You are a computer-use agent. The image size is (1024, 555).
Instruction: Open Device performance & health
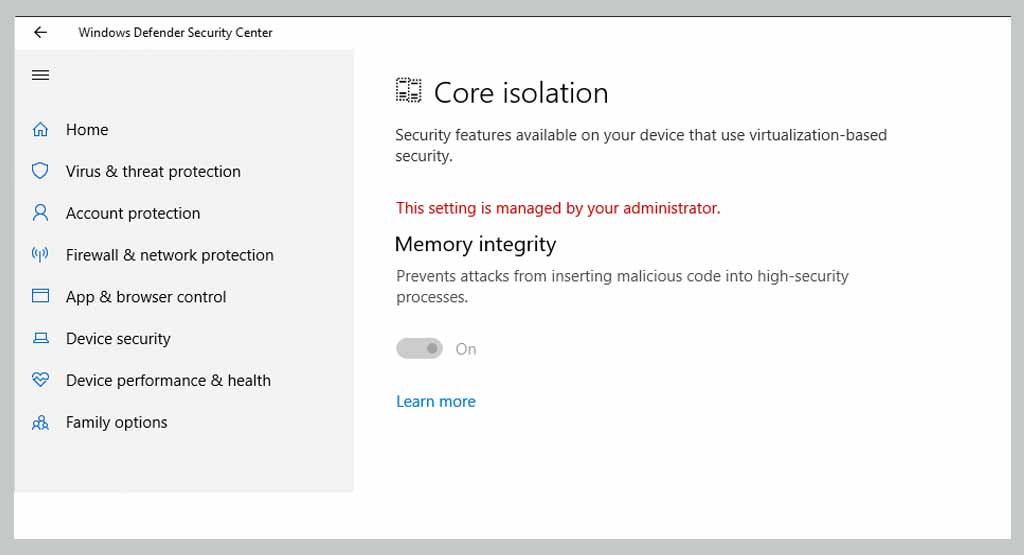168,381
